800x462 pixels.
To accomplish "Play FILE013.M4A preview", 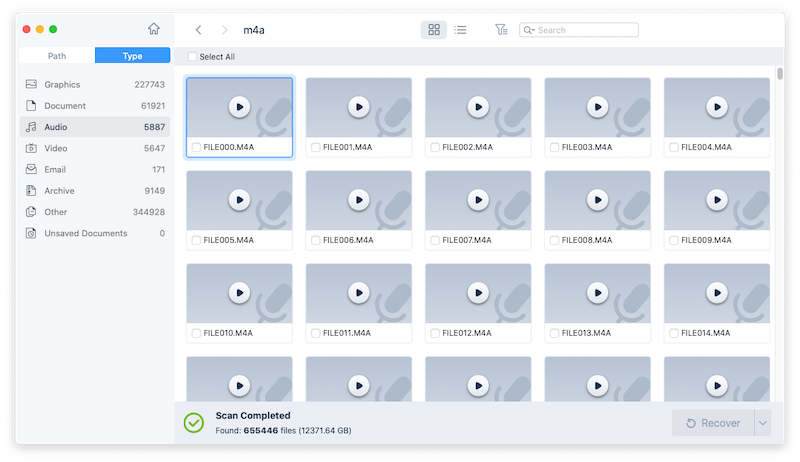I will 597,293.
